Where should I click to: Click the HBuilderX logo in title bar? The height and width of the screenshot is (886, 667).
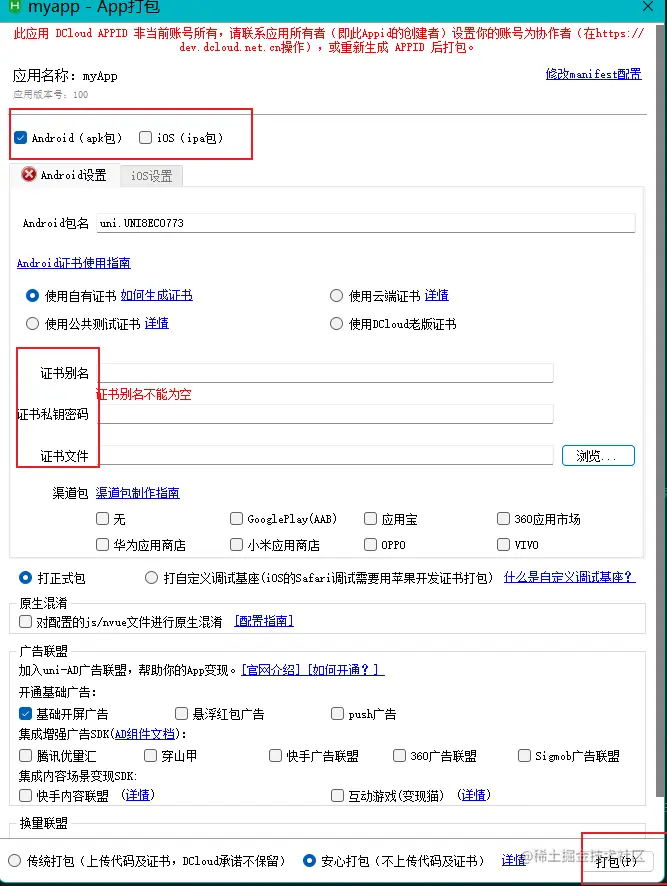coord(15,7)
